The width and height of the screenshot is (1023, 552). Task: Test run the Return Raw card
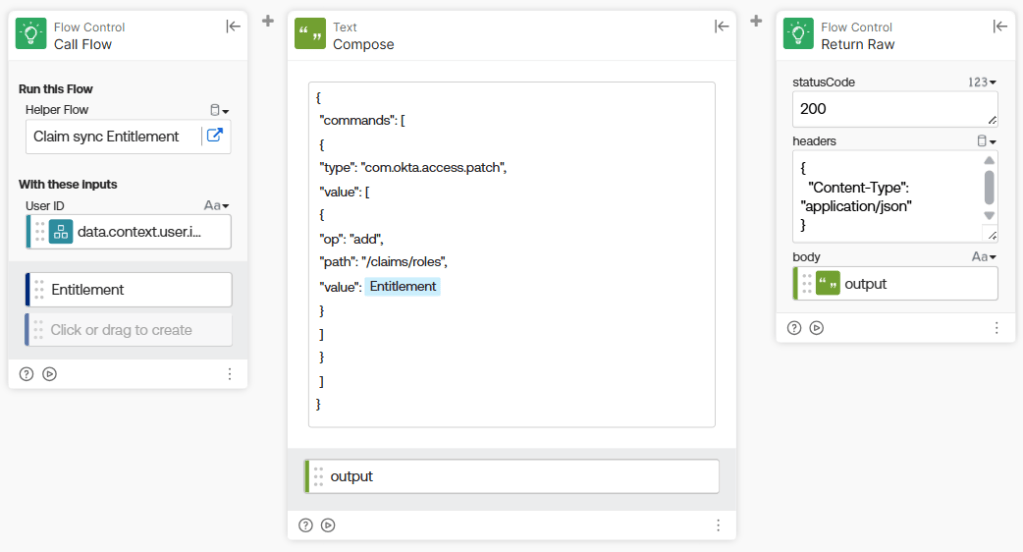coord(817,328)
